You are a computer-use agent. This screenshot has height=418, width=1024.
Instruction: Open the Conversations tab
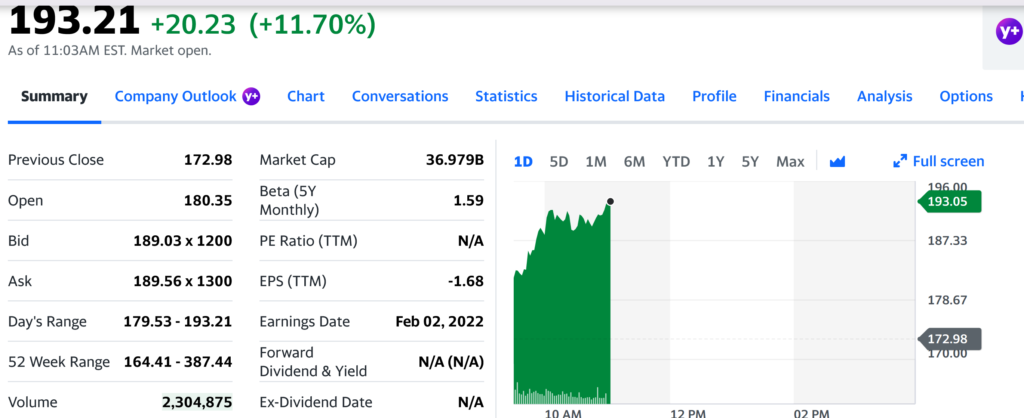pyautogui.click(x=400, y=96)
